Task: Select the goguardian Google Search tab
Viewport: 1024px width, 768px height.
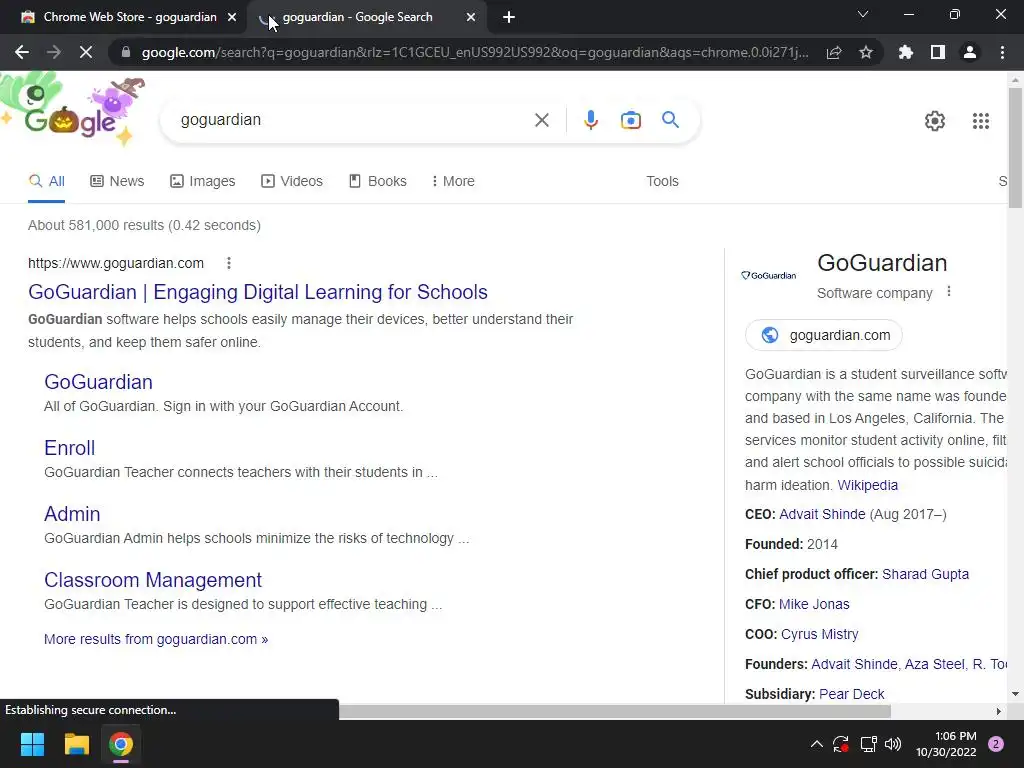Action: coord(357,17)
